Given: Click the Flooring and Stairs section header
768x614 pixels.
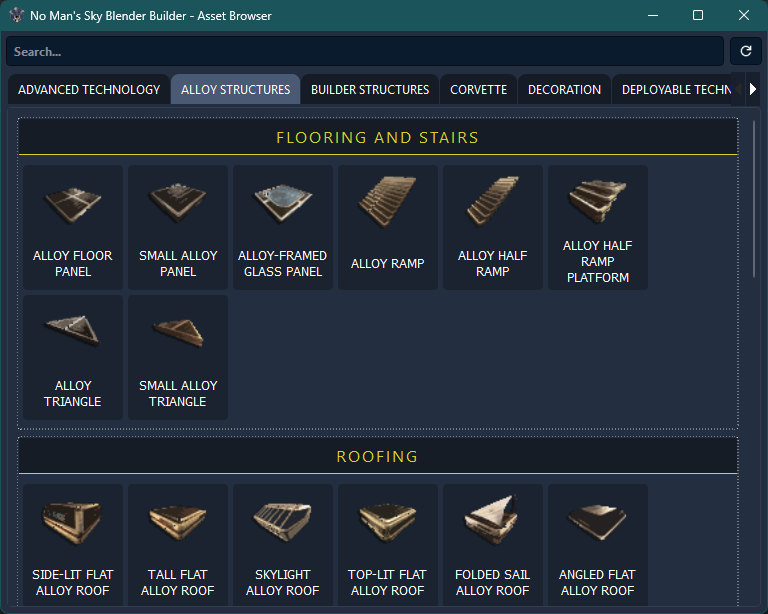Looking at the screenshot, I should pyautogui.click(x=378, y=137).
